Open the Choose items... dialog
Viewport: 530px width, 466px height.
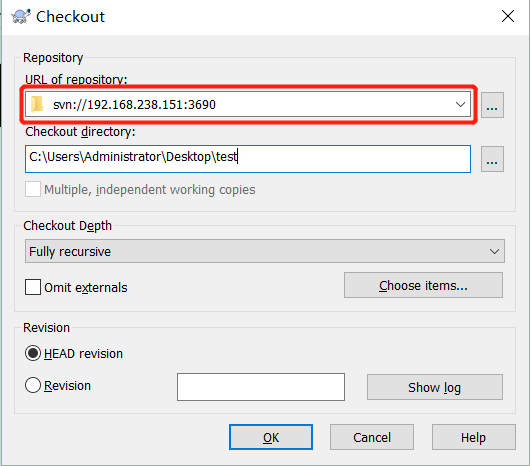pyautogui.click(x=423, y=285)
